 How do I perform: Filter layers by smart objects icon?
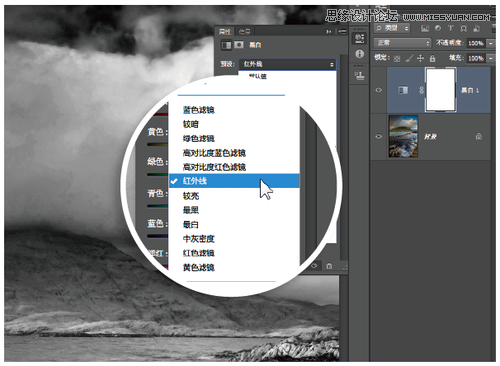pos(476,29)
